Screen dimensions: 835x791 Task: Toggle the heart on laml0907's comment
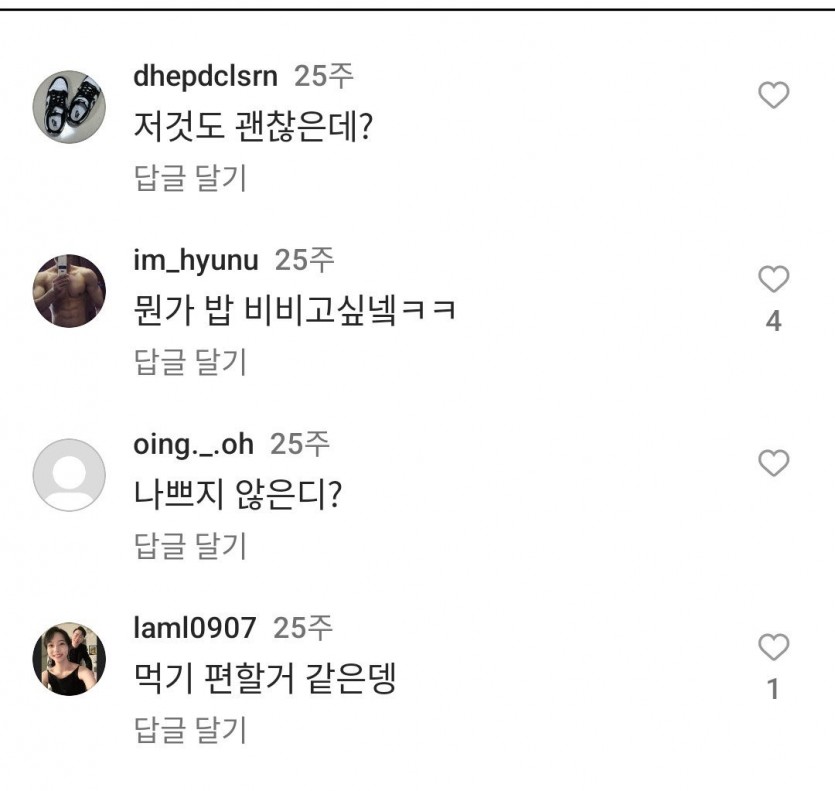pos(773,647)
